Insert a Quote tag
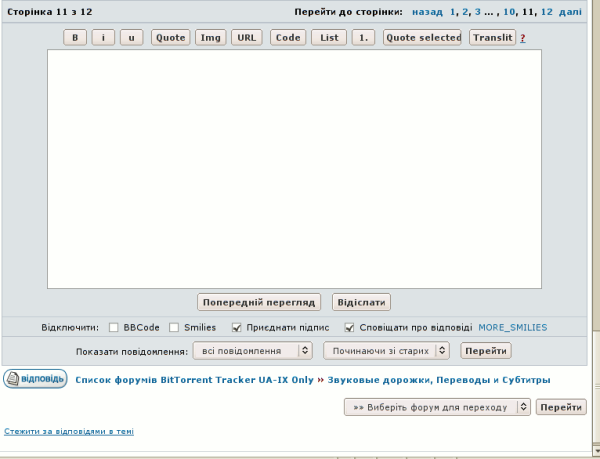This screenshot has width=600, height=459. (170, 37)
